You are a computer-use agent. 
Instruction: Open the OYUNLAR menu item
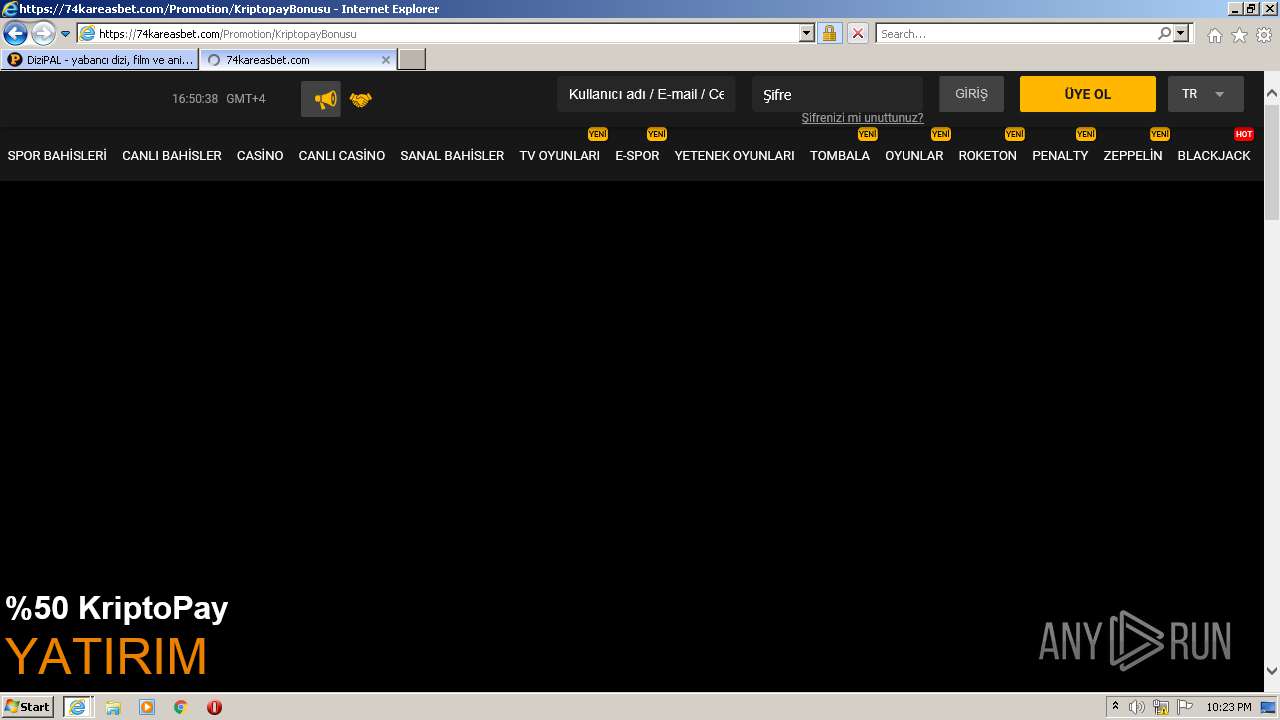[914, 156]
